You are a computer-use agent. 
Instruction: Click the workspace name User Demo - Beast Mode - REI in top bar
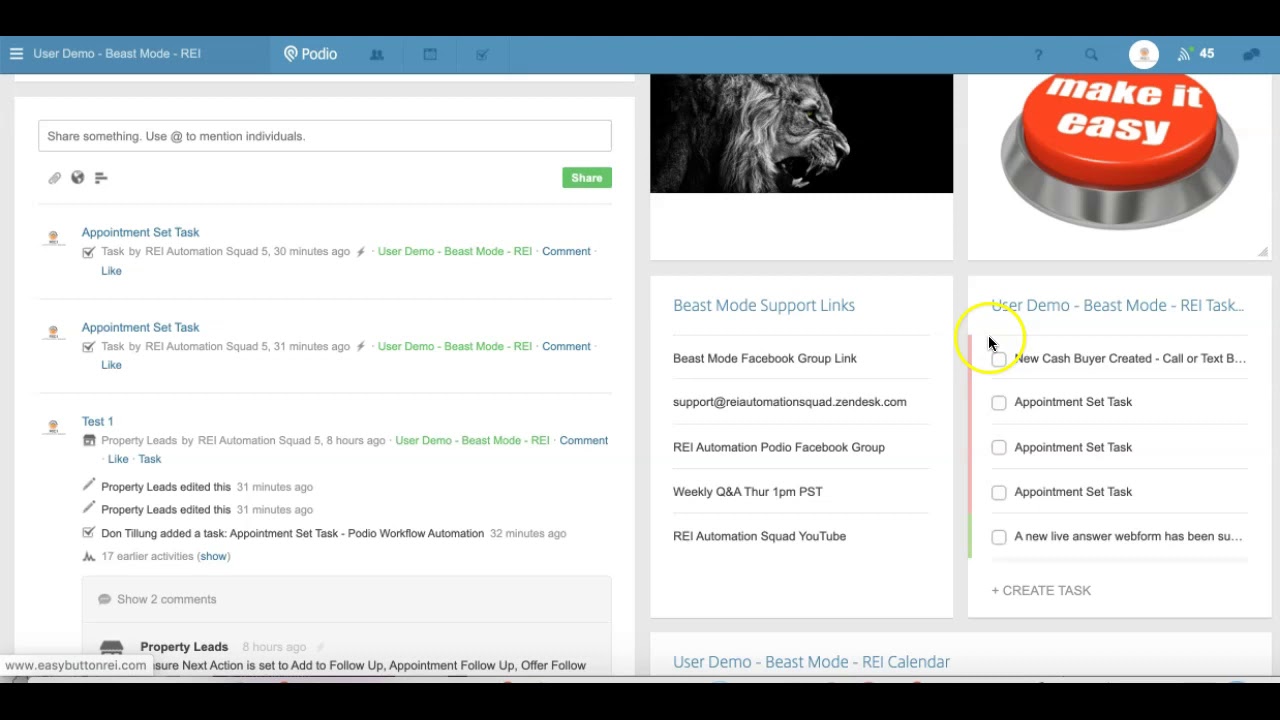tap(117, 54)
